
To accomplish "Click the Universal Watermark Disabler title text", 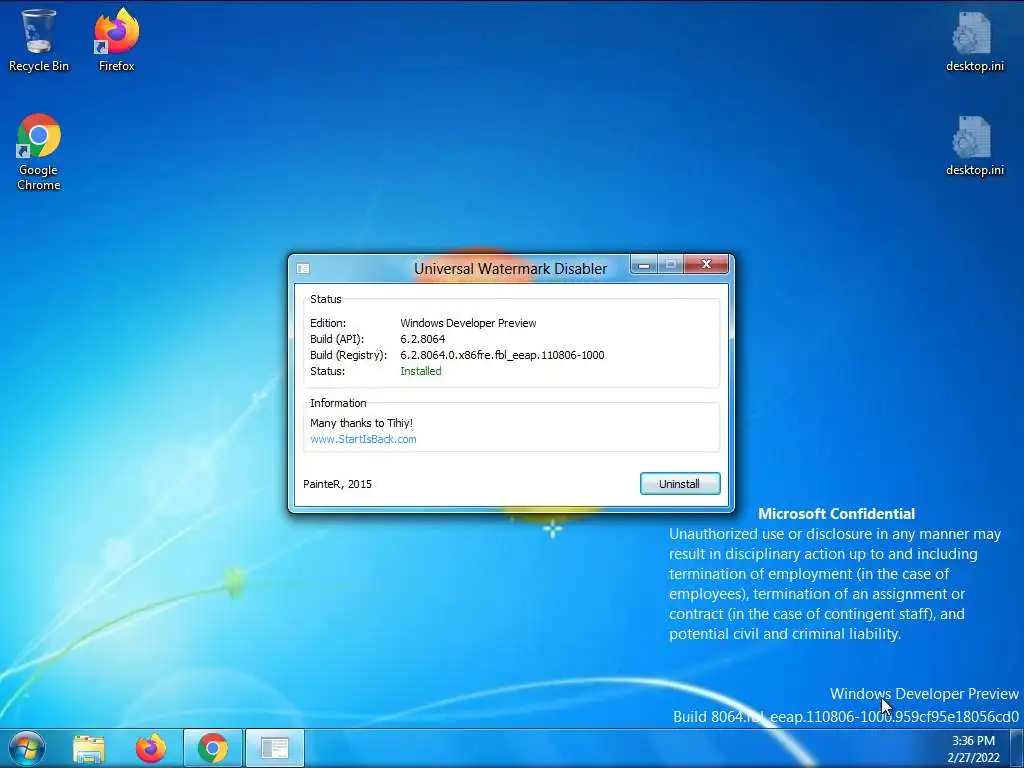I will pos(510,268).
